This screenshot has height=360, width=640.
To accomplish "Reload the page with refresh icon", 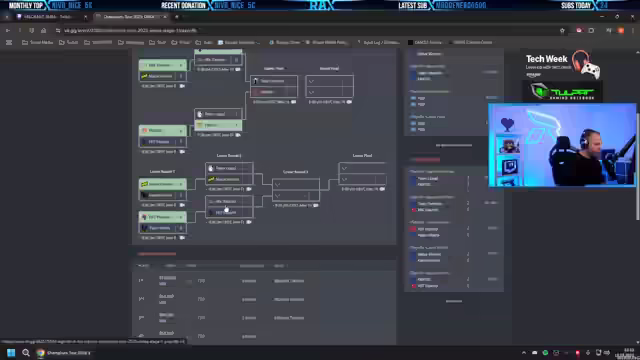I will click(x=31, y=31).
